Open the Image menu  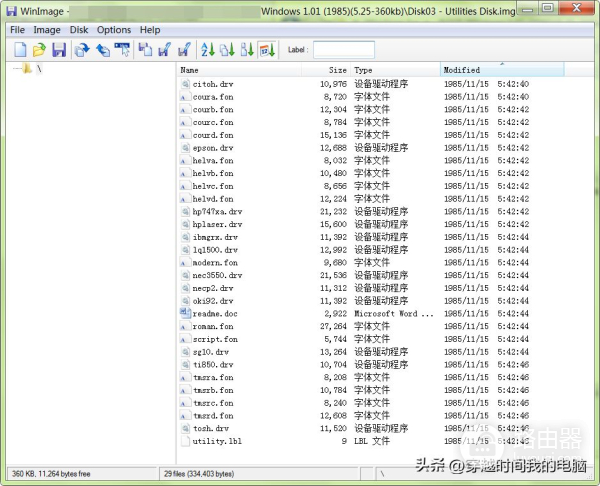[x=47, y=30]
